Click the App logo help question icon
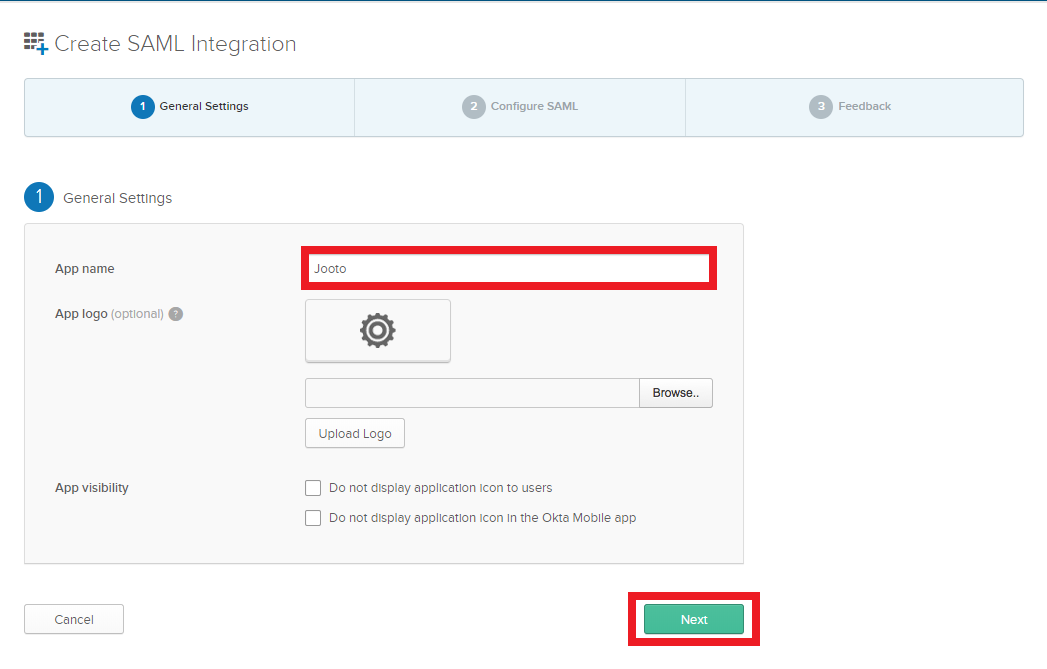 click(176, 314)
